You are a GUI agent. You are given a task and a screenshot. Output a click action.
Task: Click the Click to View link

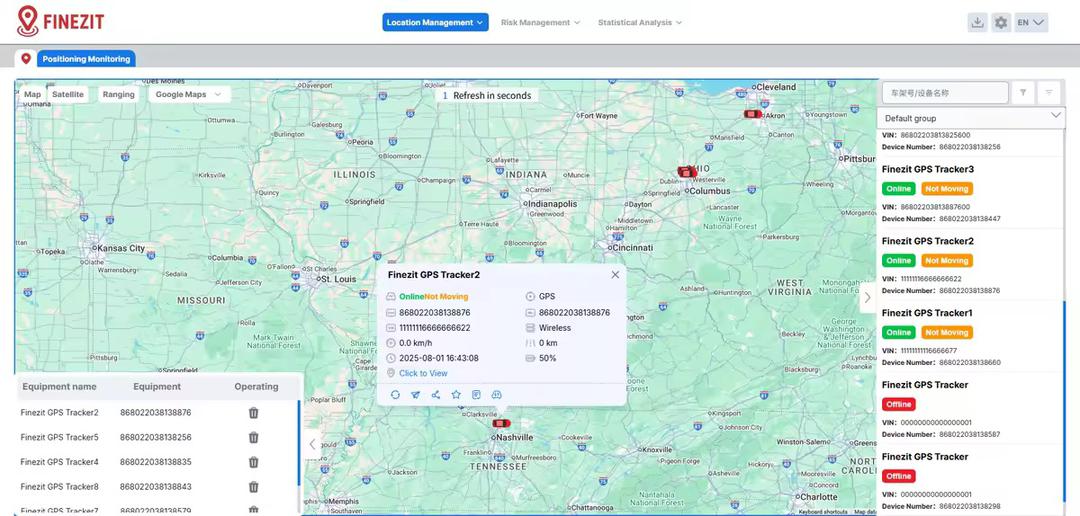click(423, 373)
